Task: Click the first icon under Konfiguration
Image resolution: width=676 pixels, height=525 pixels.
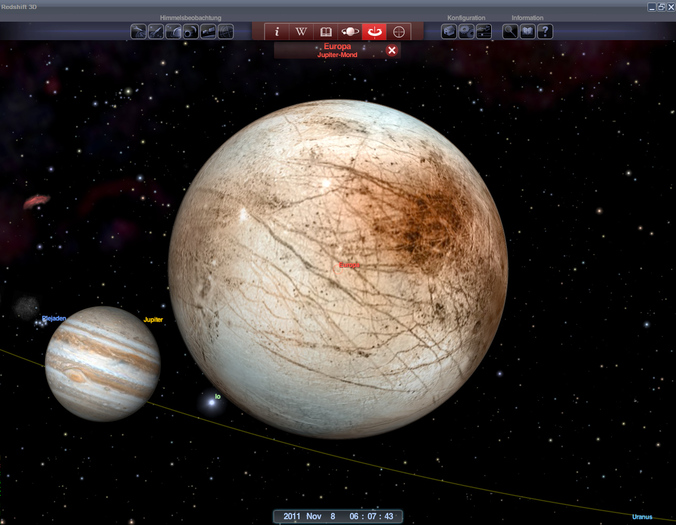Action: tap(449, 32)
